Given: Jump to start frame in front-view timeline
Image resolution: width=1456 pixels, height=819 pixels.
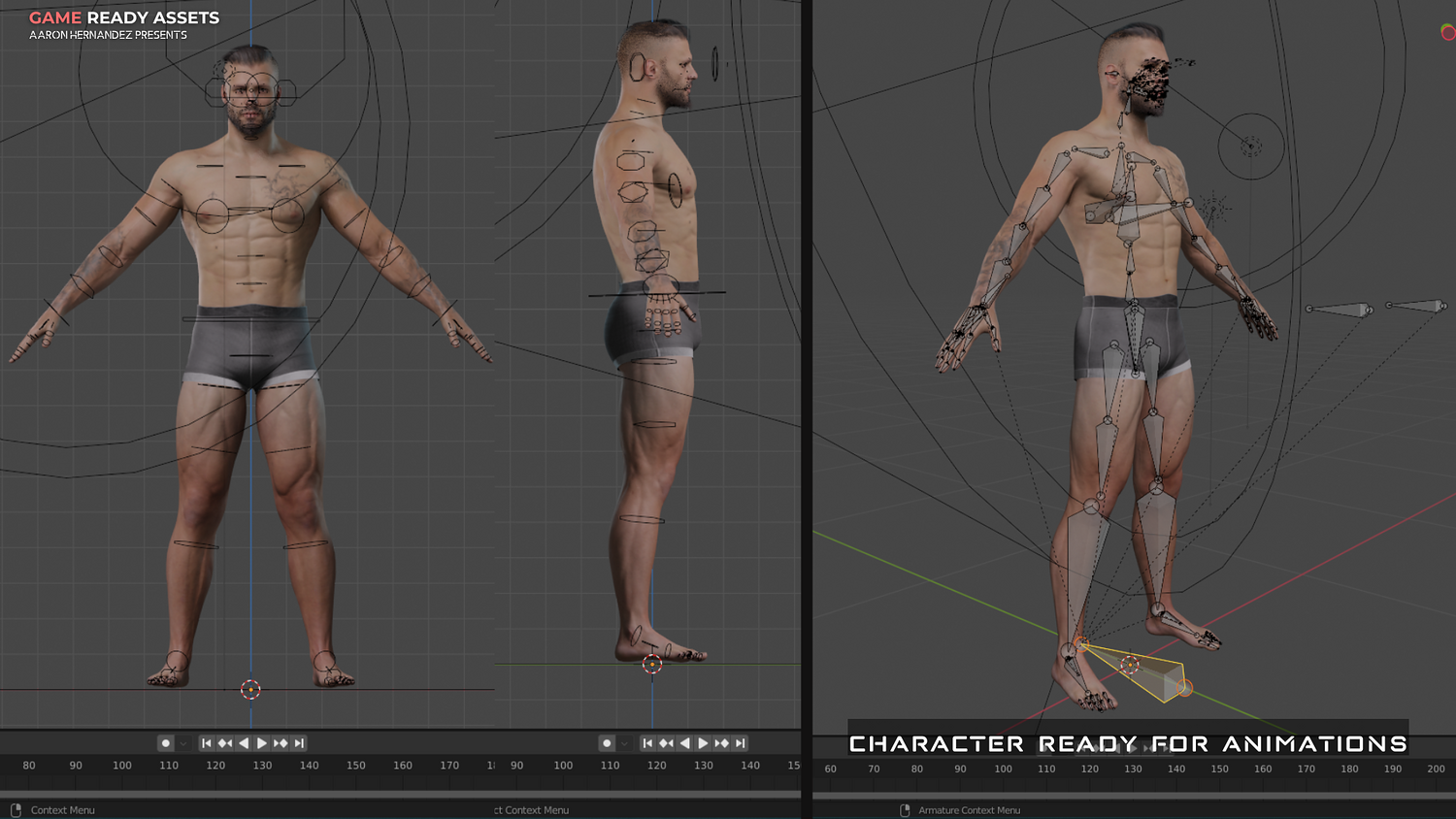Looking at the screenshot, I should coord(207,743).
